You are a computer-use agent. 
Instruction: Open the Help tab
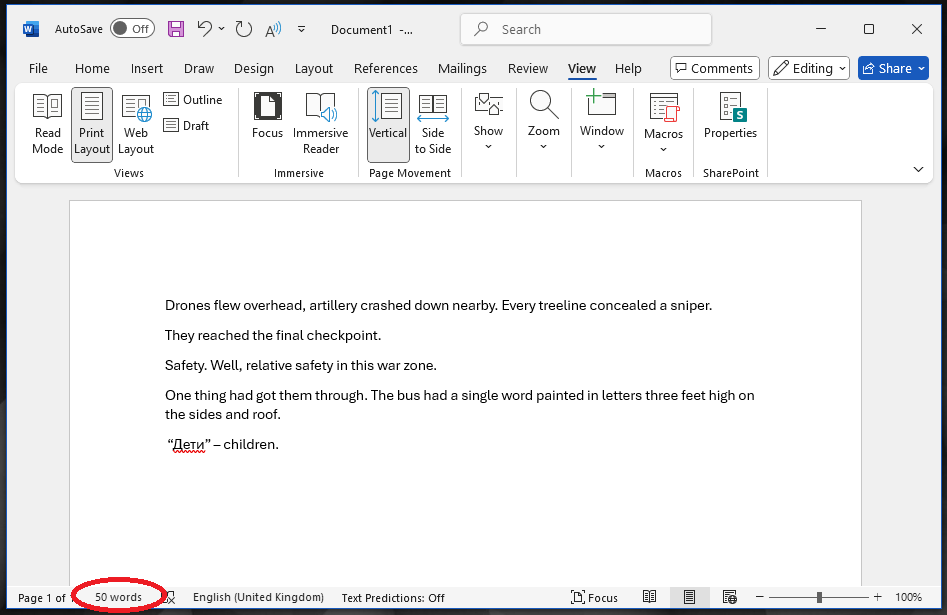628,69
